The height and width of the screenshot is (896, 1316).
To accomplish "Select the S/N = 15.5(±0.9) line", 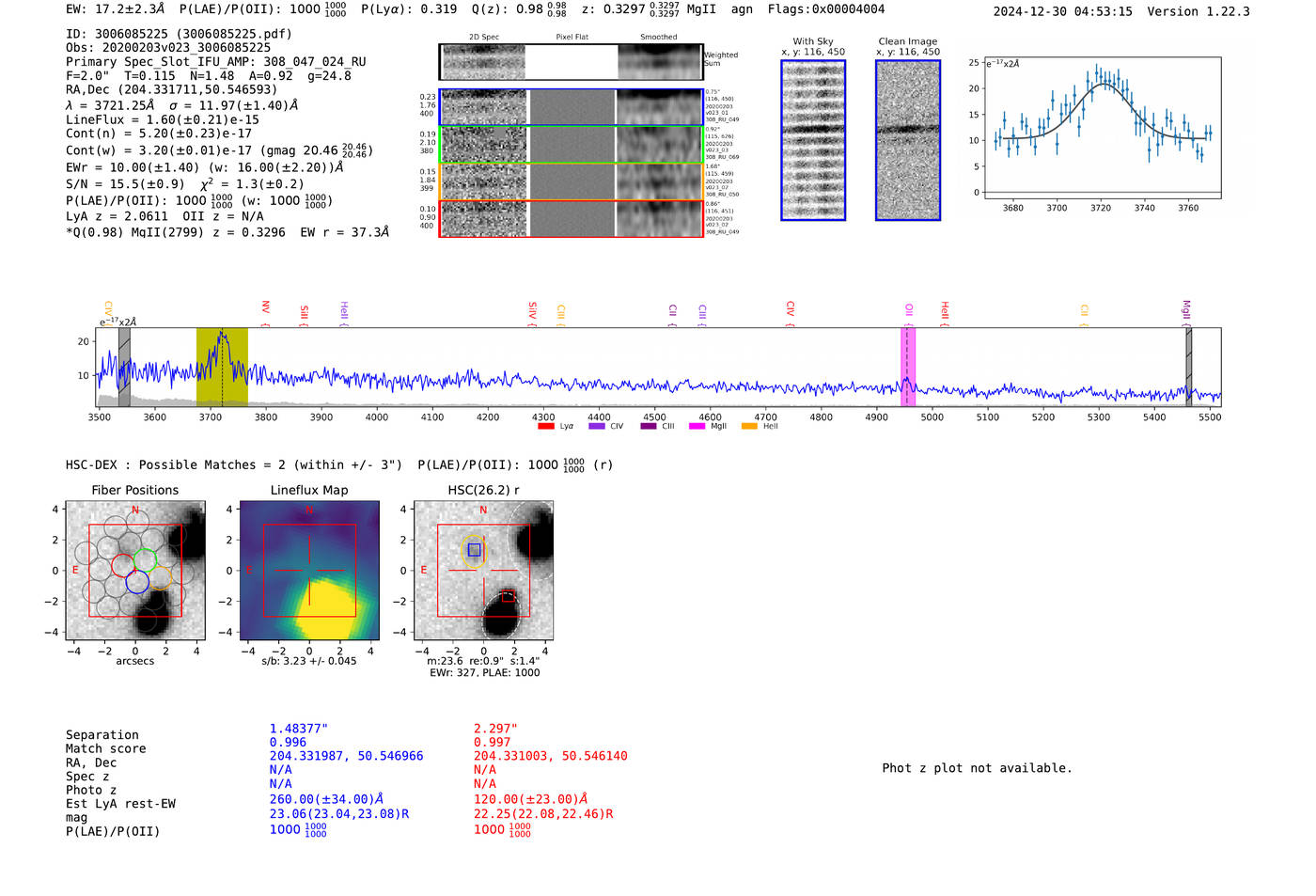I will click(185, 184).
